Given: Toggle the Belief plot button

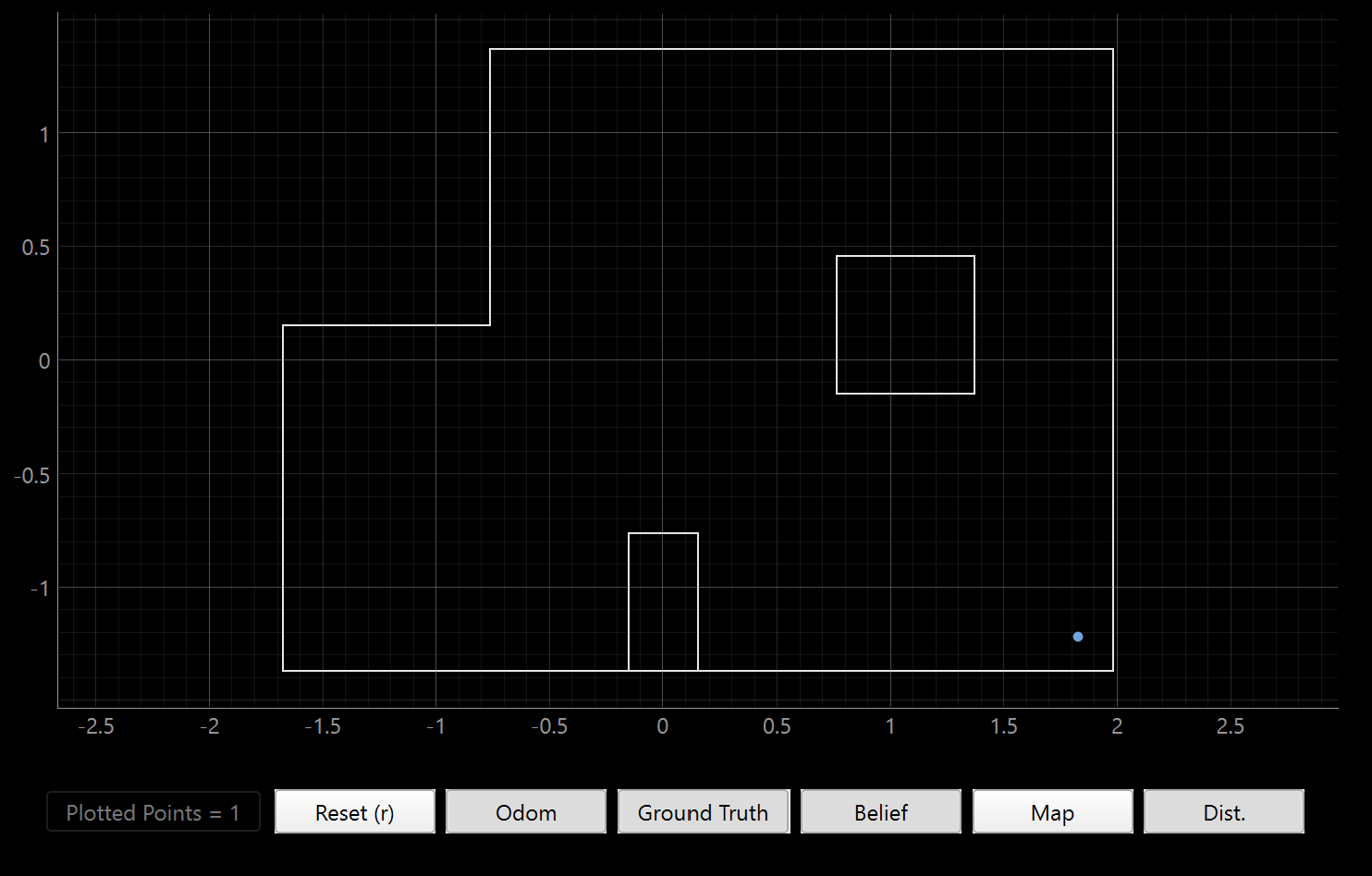Looking at the screenshot, I should pyautogui.click(x=881, y=812).
